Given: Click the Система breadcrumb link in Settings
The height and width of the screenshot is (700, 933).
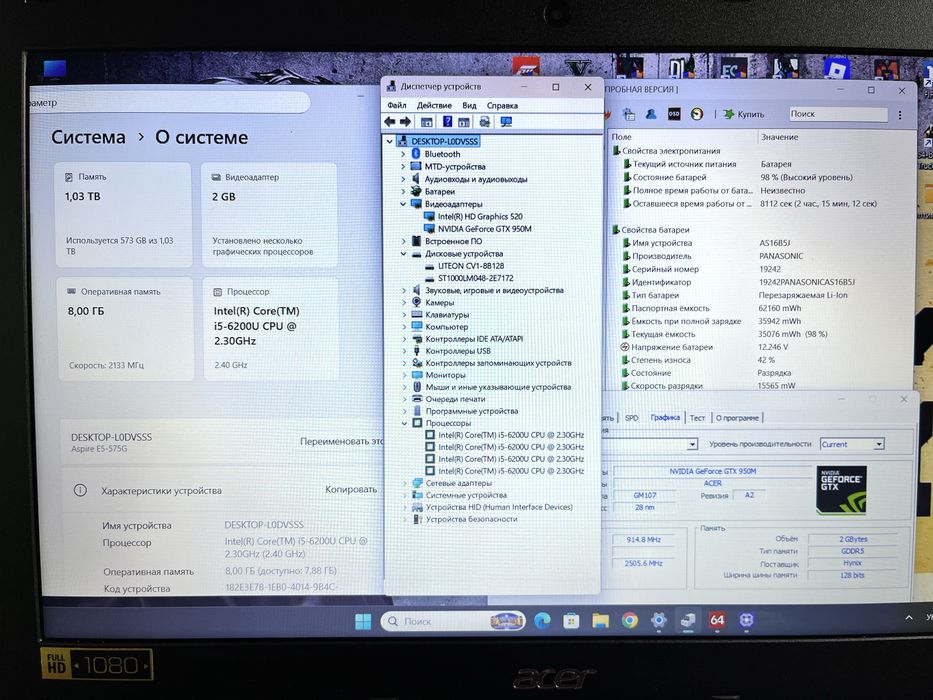Looking at the screenshot, I should (88, 138).
